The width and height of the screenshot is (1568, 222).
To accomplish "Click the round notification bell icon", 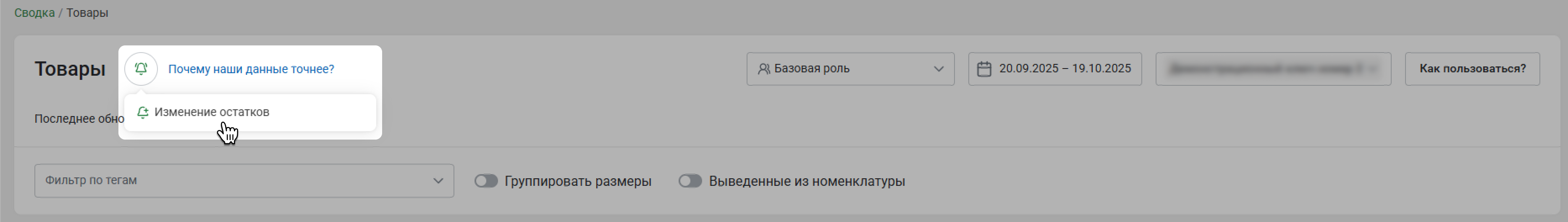I will point(141,69).
